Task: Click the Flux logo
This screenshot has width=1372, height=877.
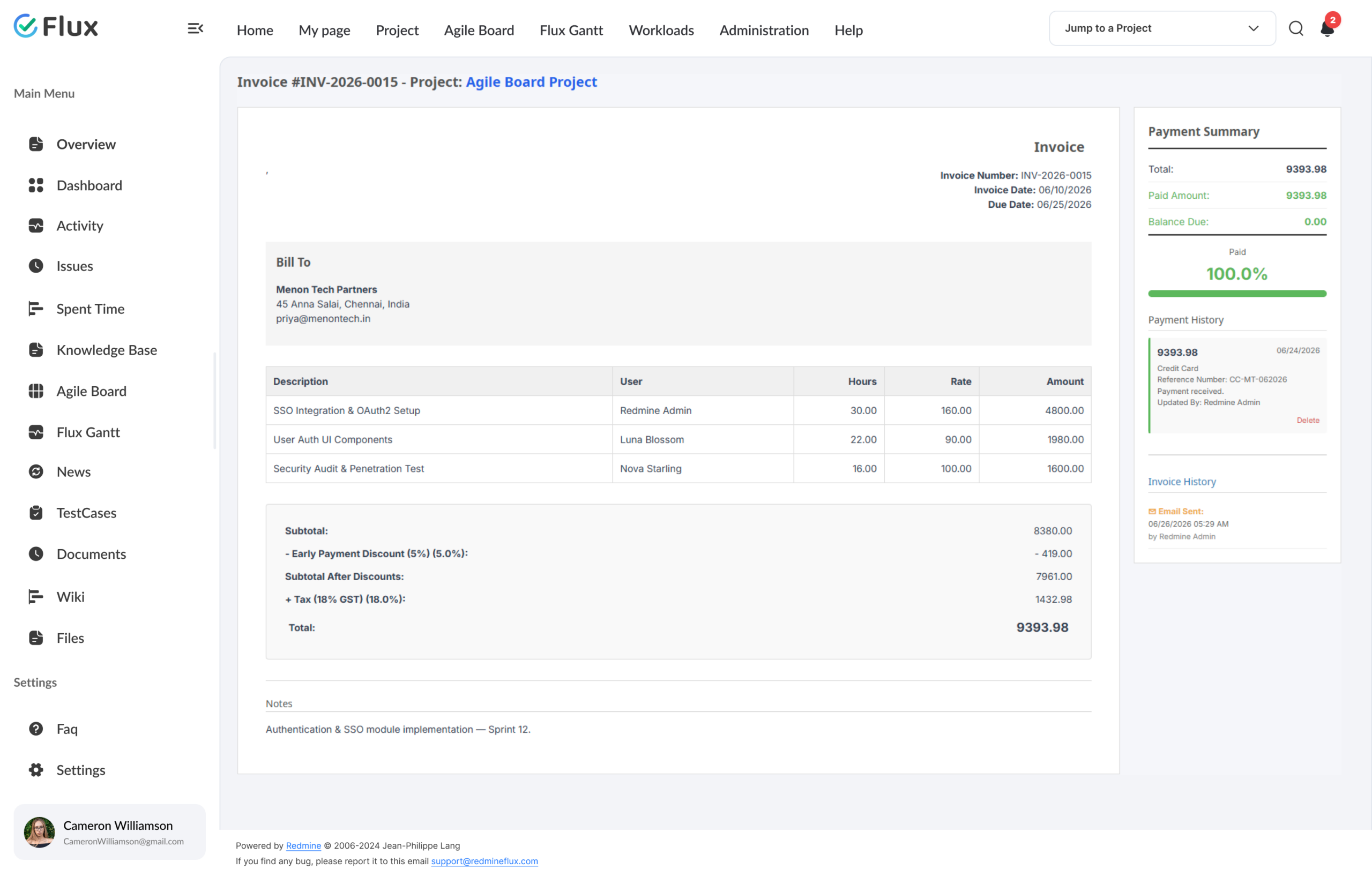Action: point(56,26)
